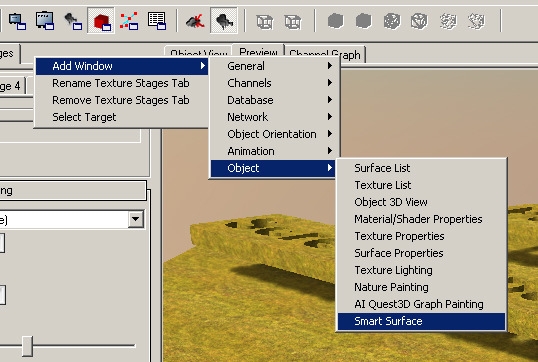The image size is (538, 362).
Task: Click the table list window toolbar icon
Action: tap(156, 21)
